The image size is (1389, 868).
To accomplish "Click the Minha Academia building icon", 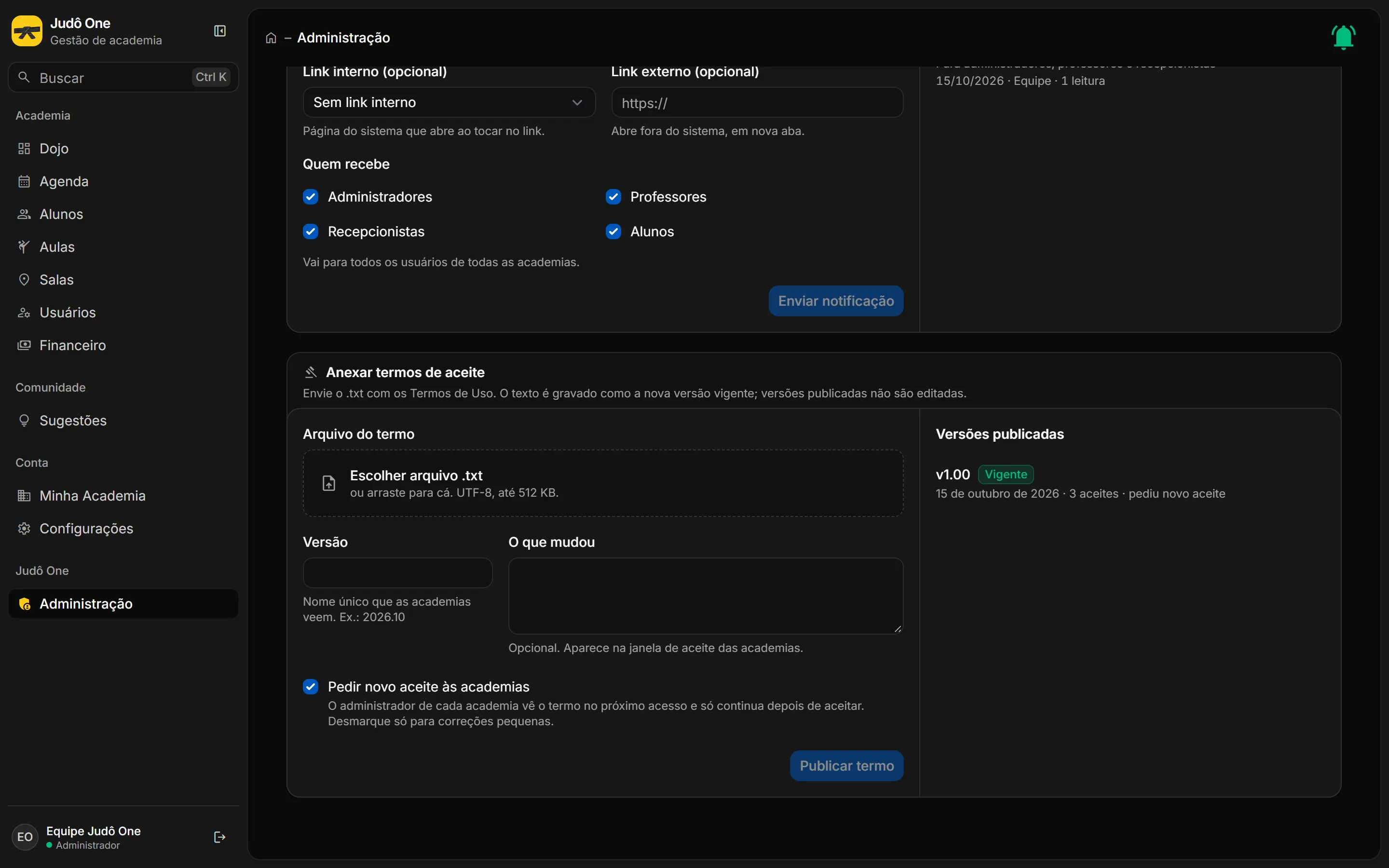I will 24,495.
